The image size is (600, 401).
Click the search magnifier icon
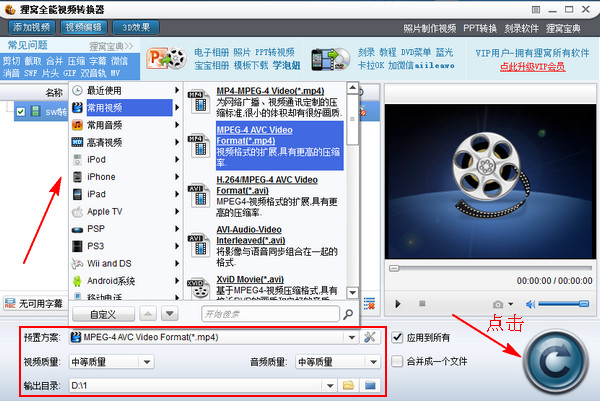pyautogui.click(x=348, y=315)
